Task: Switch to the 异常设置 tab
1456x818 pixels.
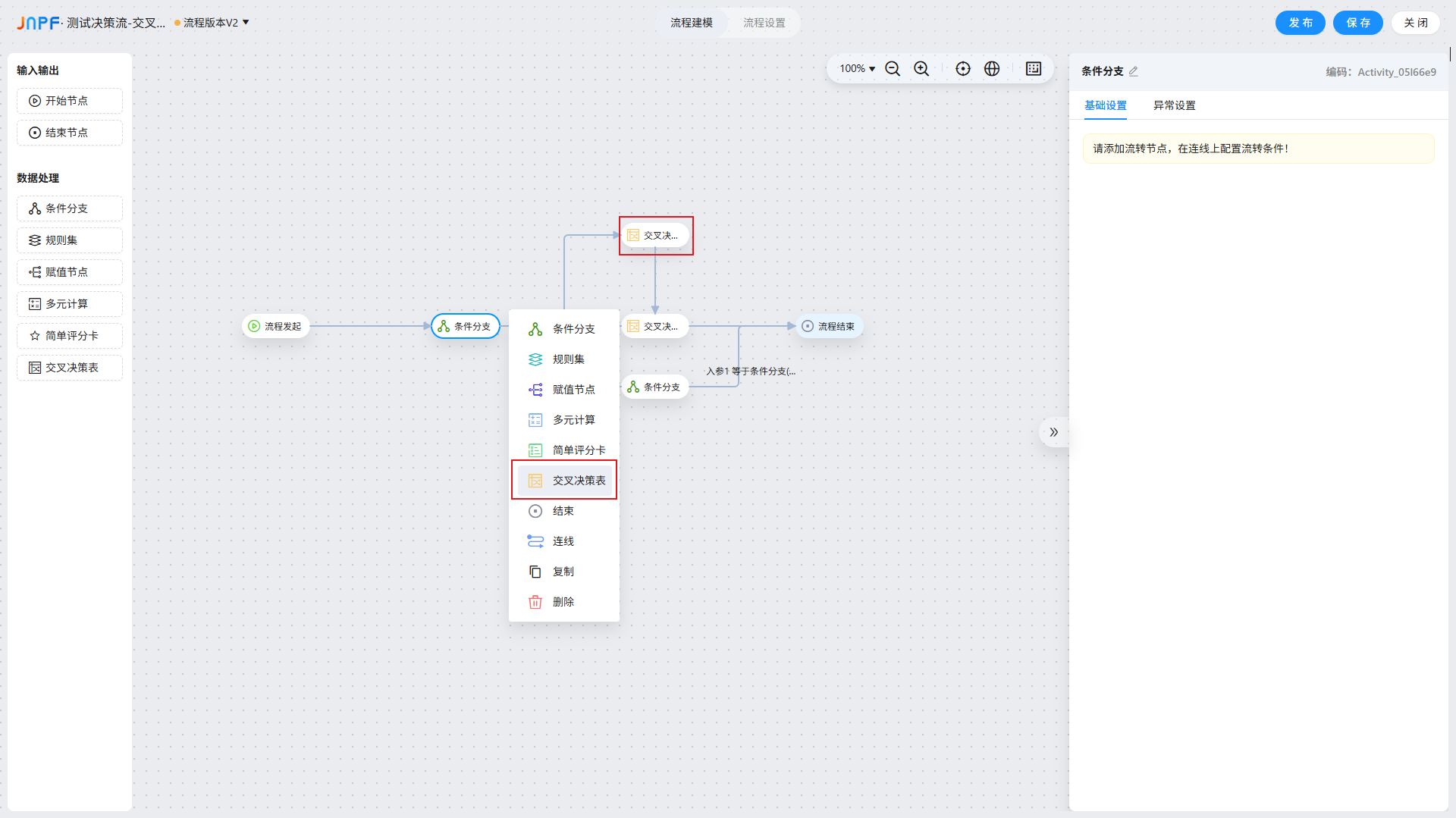Action: point(1174,105)
